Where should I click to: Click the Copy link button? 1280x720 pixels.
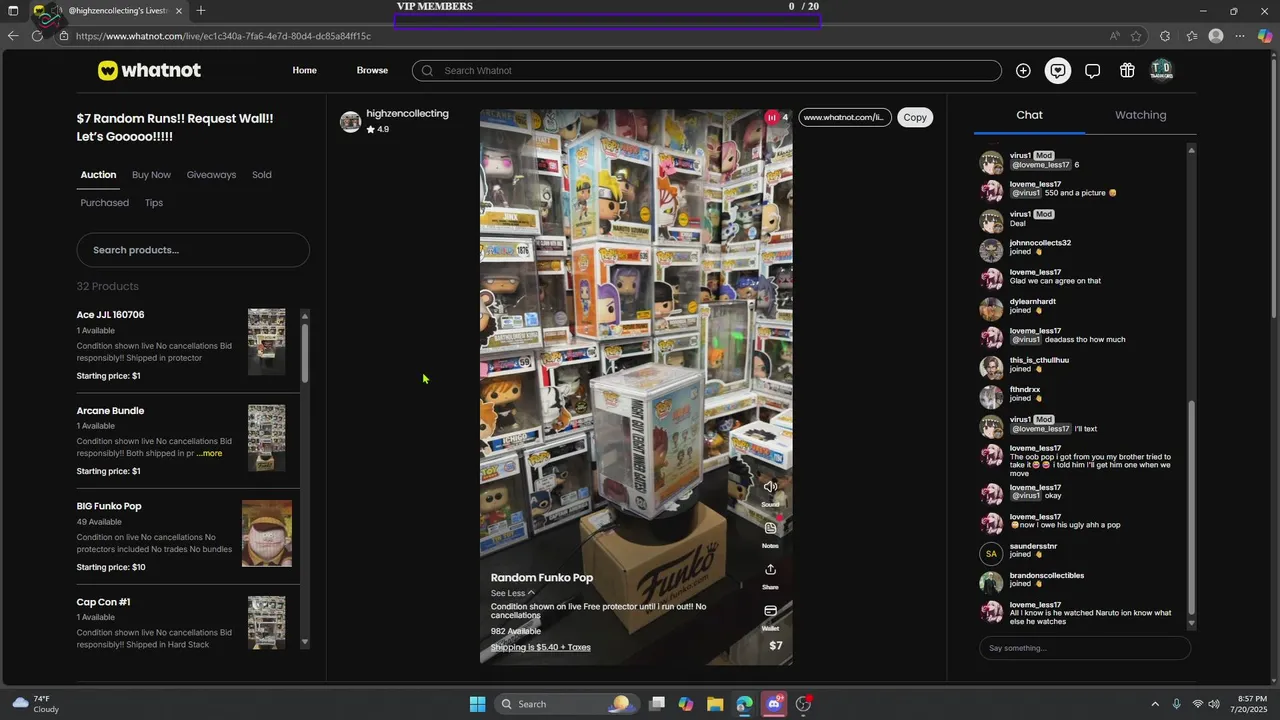pos(915,117)
